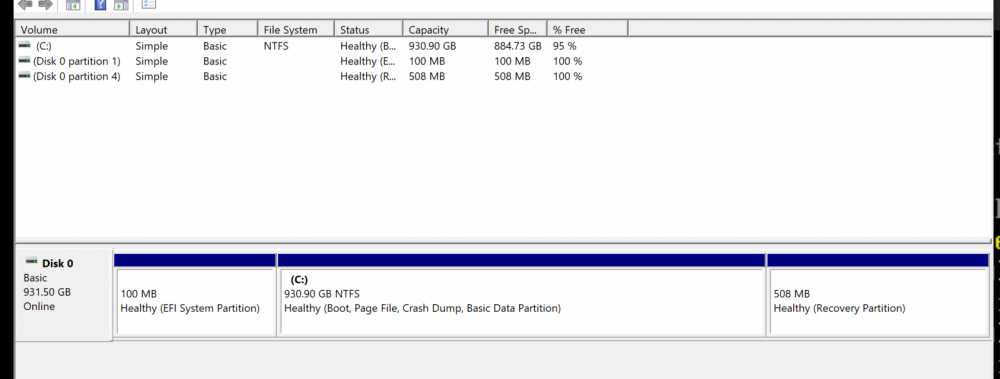Toggle the Show/Hide Console Tree icon

pyautogui.click(x=73, y=5)
